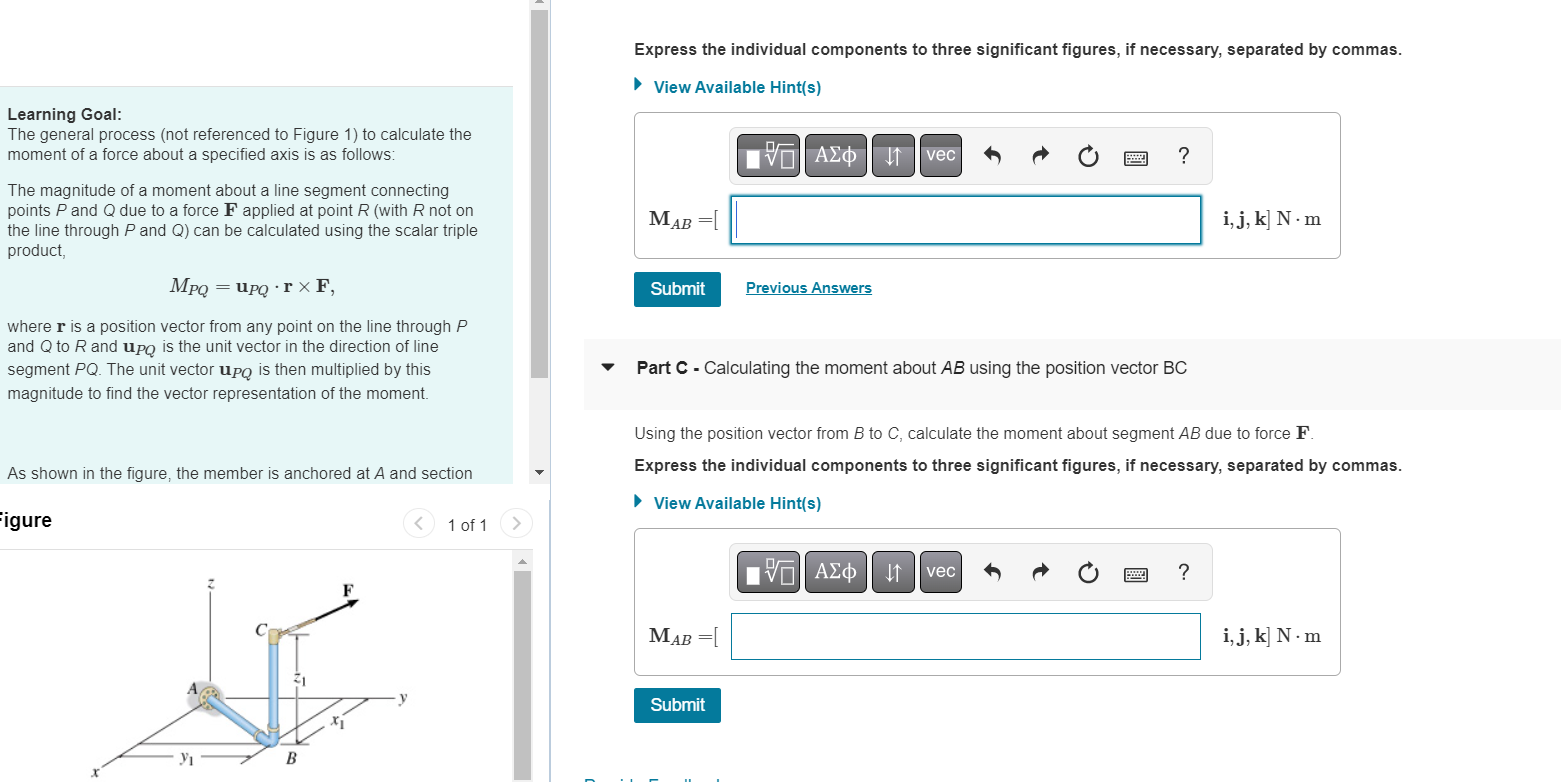Reset the equation using the circular arrow icon
This screenshot has width=1561, height=782.
tap(1087, 156)
